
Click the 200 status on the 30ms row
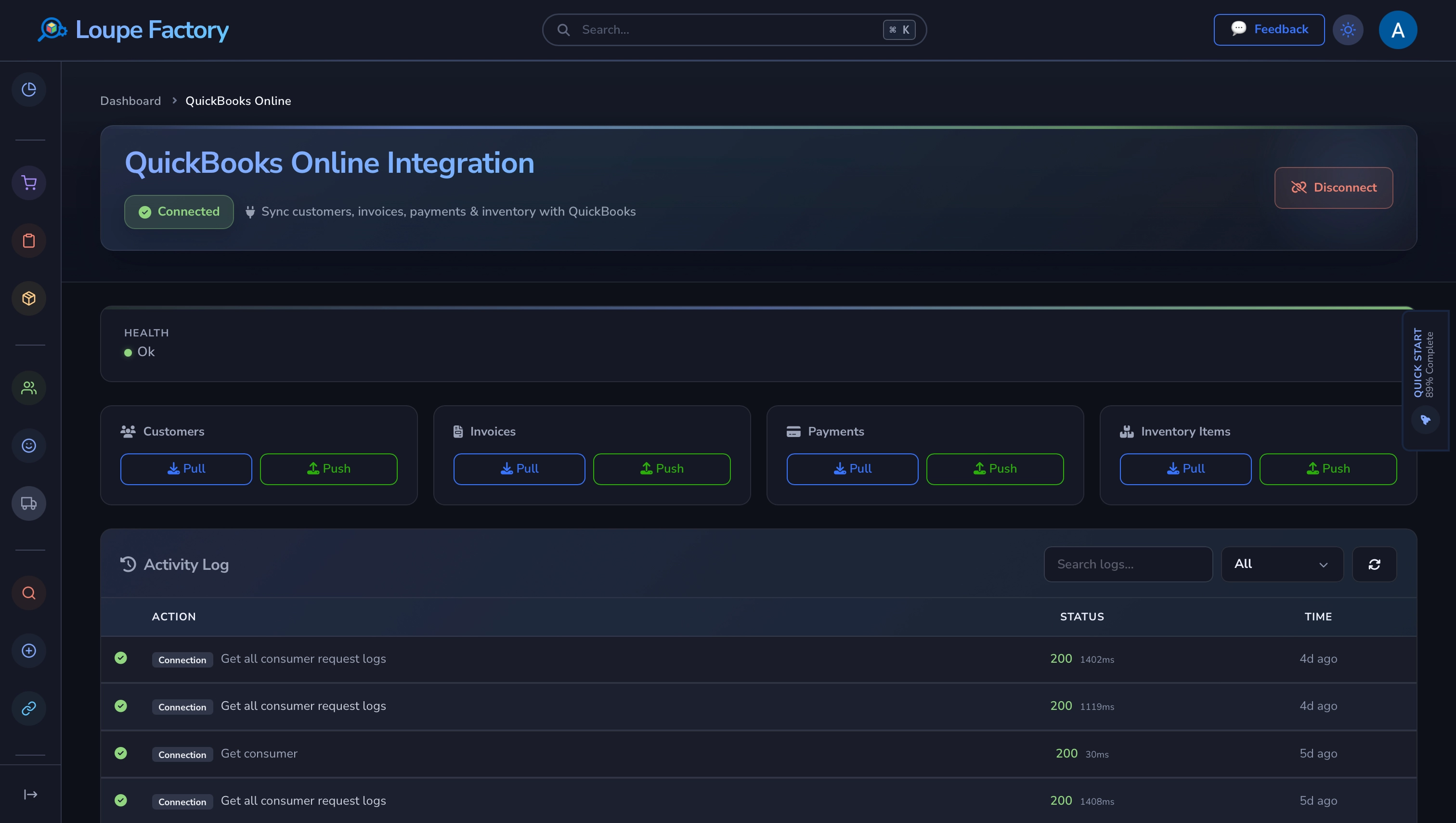tap(1066, 754)
